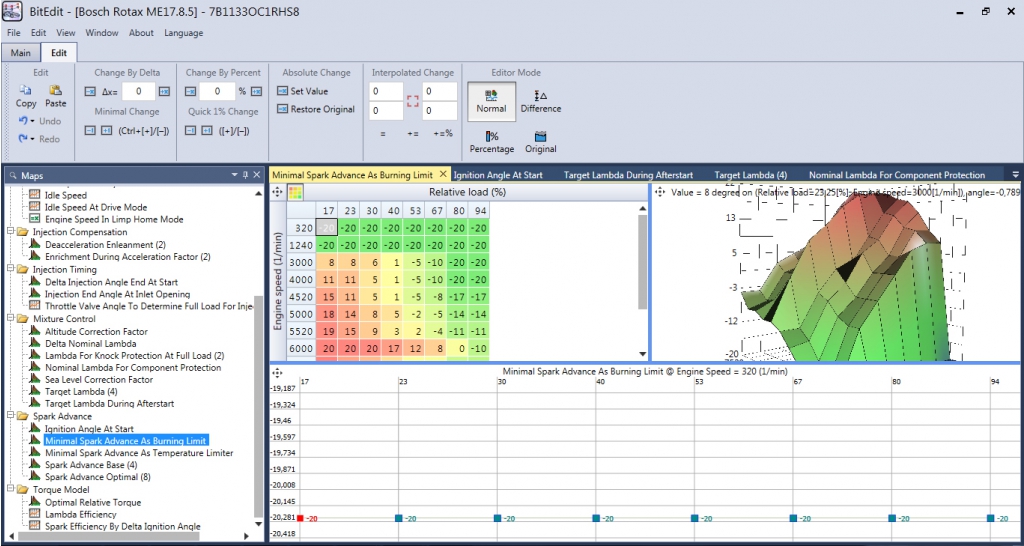
Task: Close Minimal Spark Advance As Burning Limit tab
Action: coord(443,174)
